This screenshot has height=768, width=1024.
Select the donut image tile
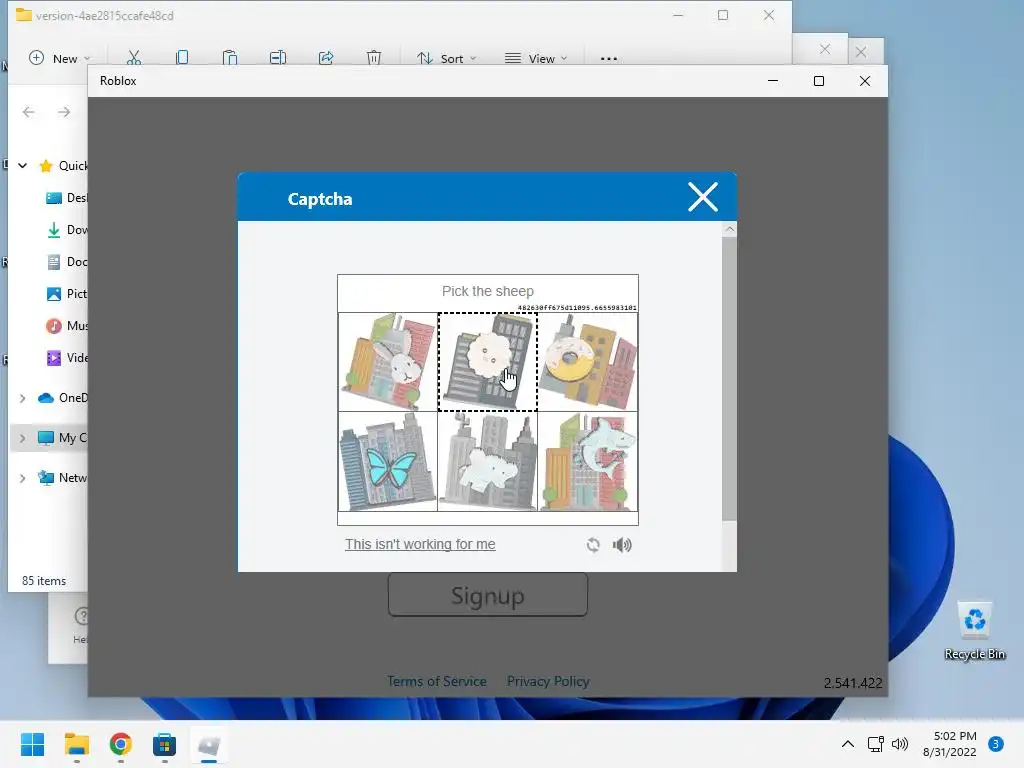tap(588, 362)
